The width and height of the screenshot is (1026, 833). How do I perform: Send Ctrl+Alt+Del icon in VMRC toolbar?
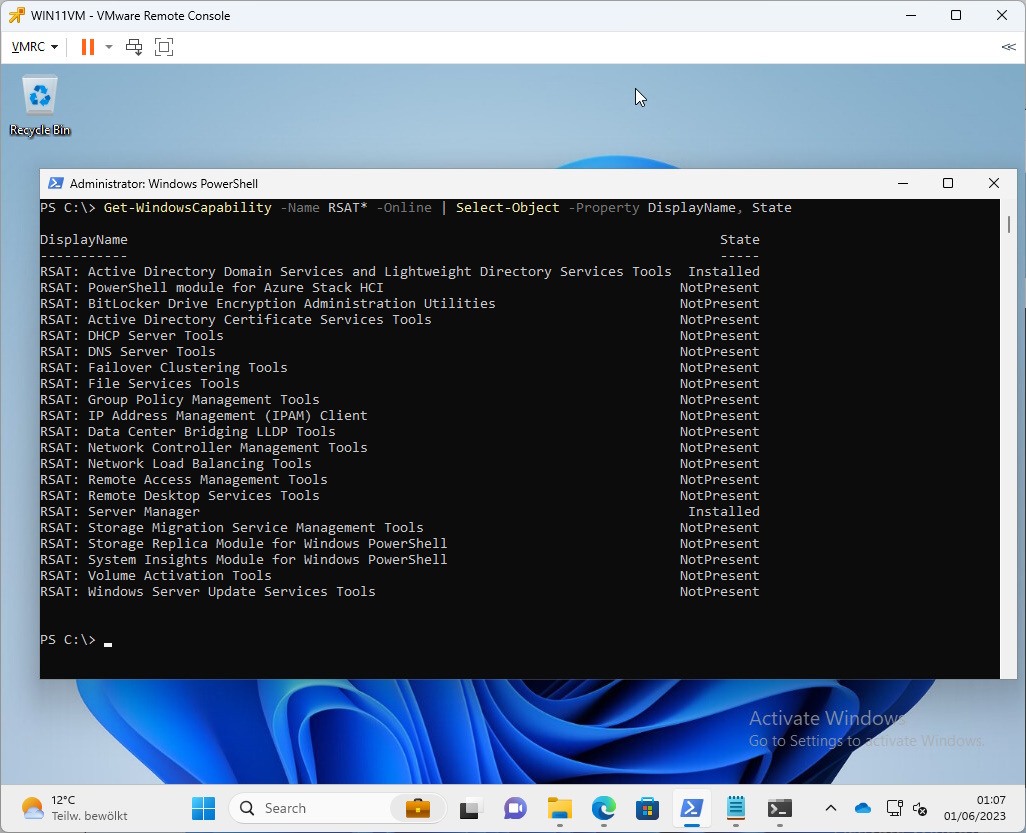pos(134,47)
